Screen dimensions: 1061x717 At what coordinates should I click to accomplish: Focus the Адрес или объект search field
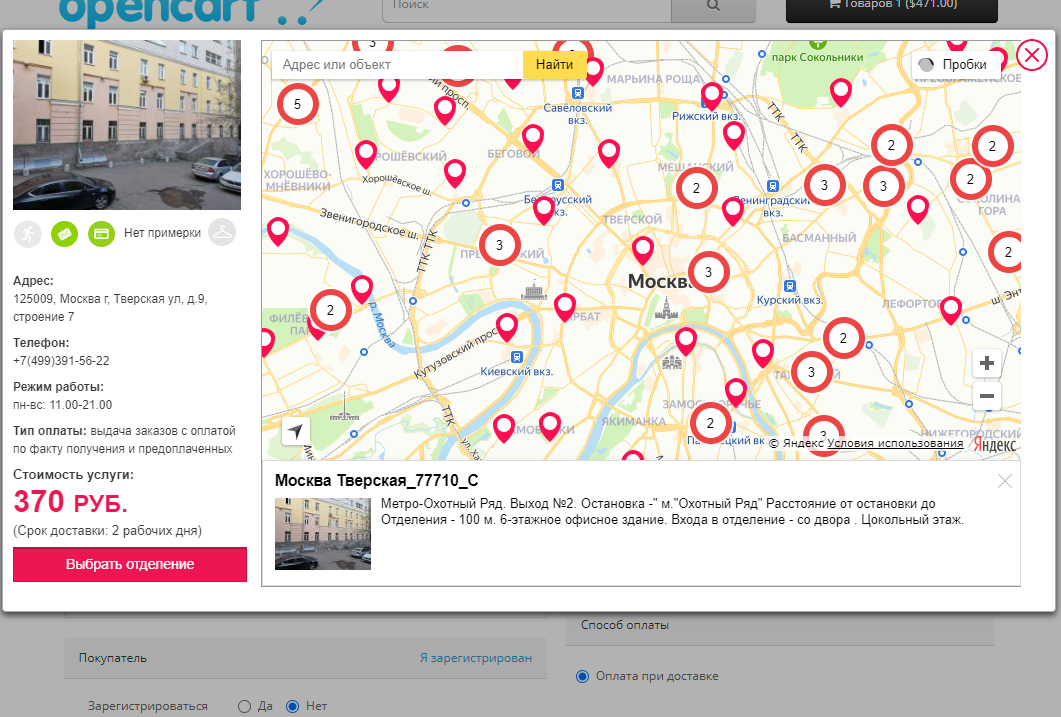tap(398, 65)
